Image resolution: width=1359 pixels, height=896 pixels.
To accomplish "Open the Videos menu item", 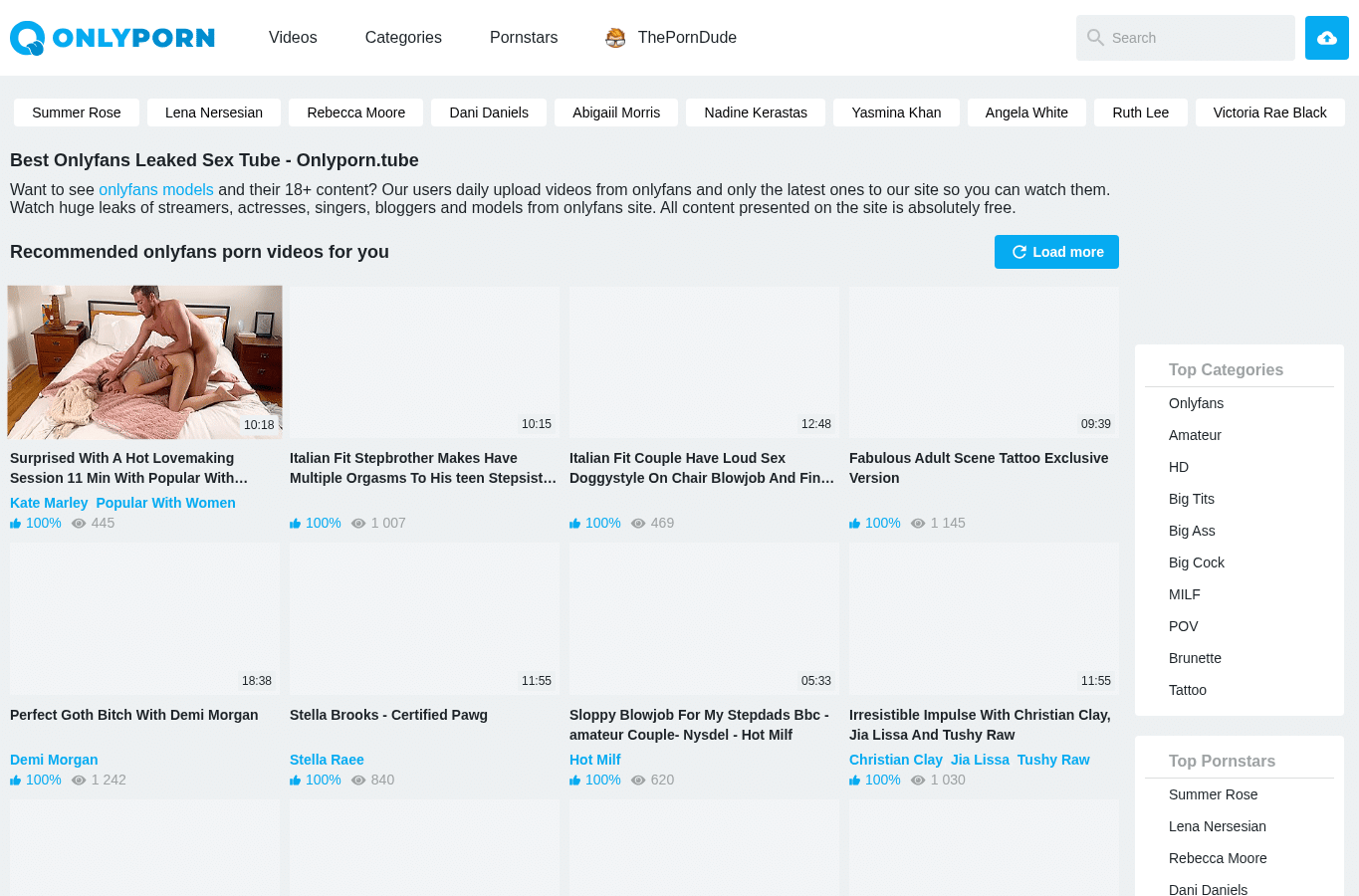I will (x=293, y=38).
